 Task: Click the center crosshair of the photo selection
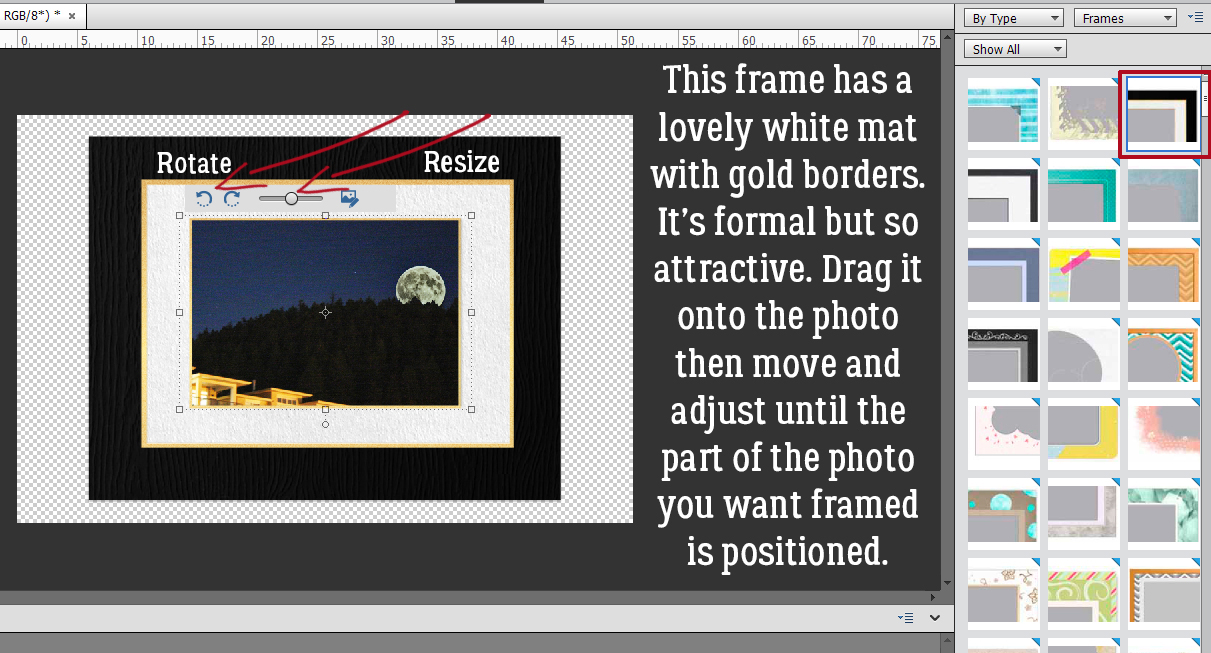point(325,312)
